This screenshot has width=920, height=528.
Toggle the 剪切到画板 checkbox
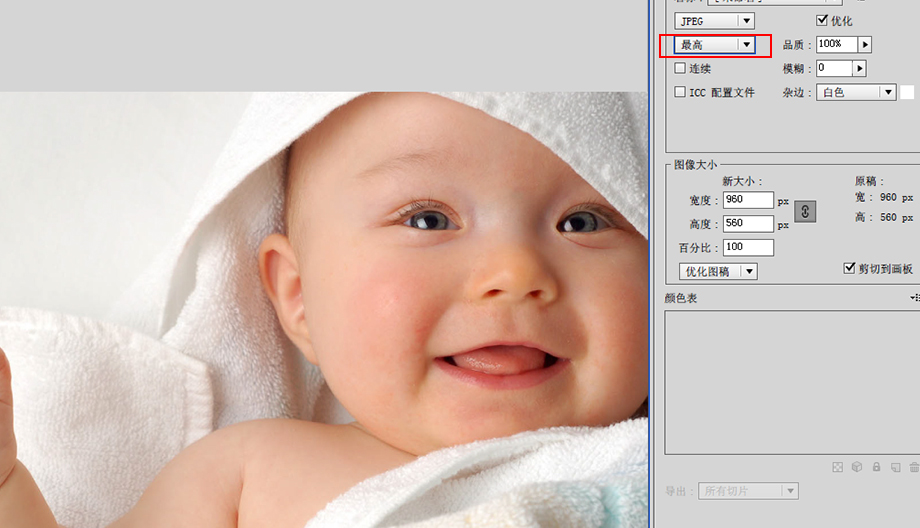point(850,269)
